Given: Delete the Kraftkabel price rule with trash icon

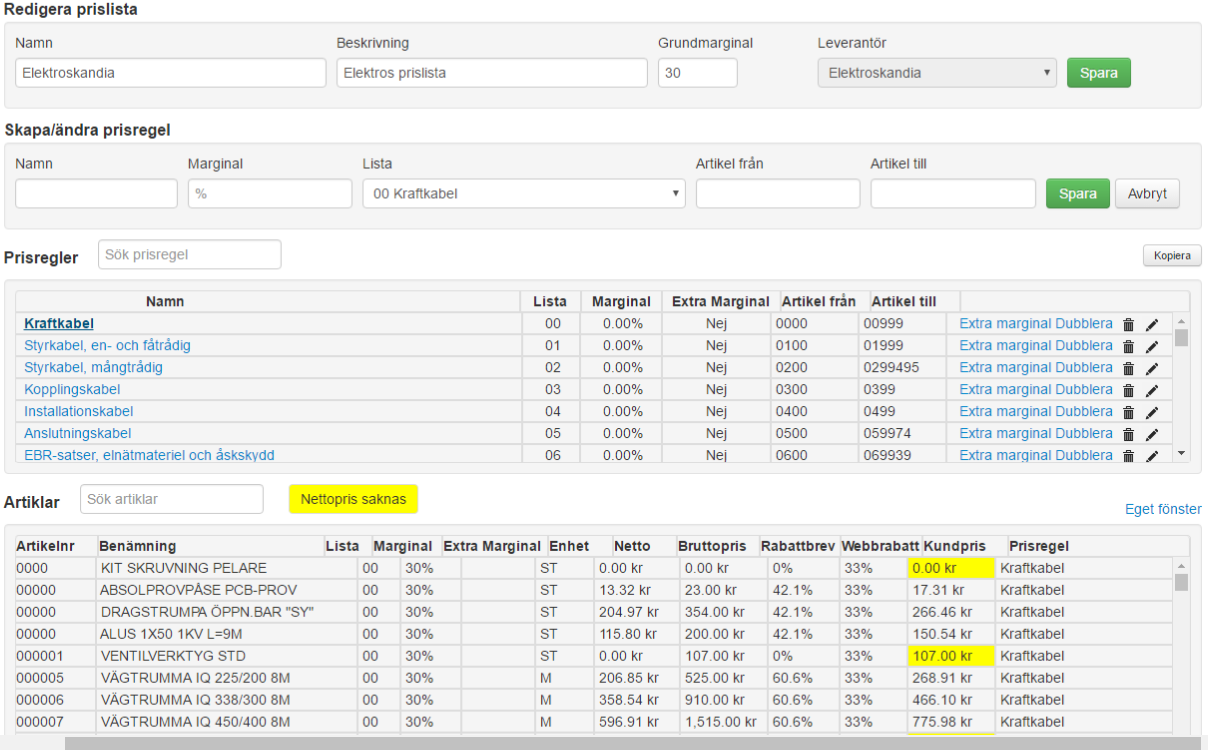Looking at the screenshot, I should point(1128,324).
